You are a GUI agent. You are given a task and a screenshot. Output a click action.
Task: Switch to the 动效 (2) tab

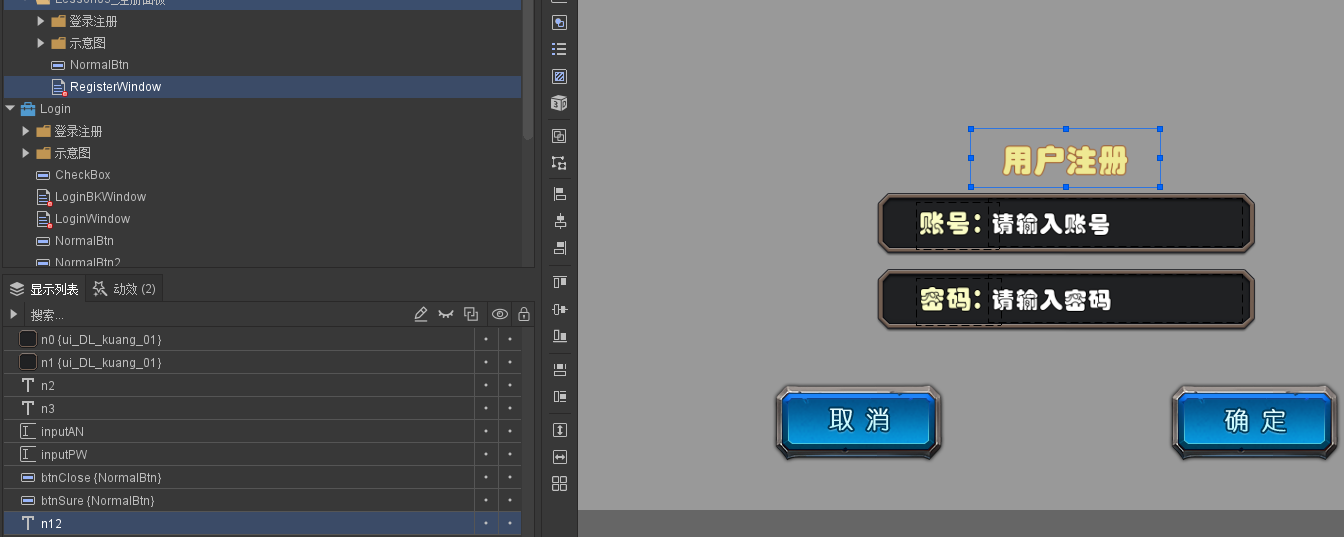point(125,289)
